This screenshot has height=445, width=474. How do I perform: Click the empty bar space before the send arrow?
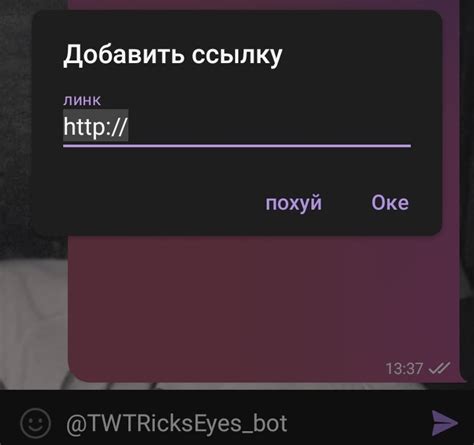[x=357, y=423]
